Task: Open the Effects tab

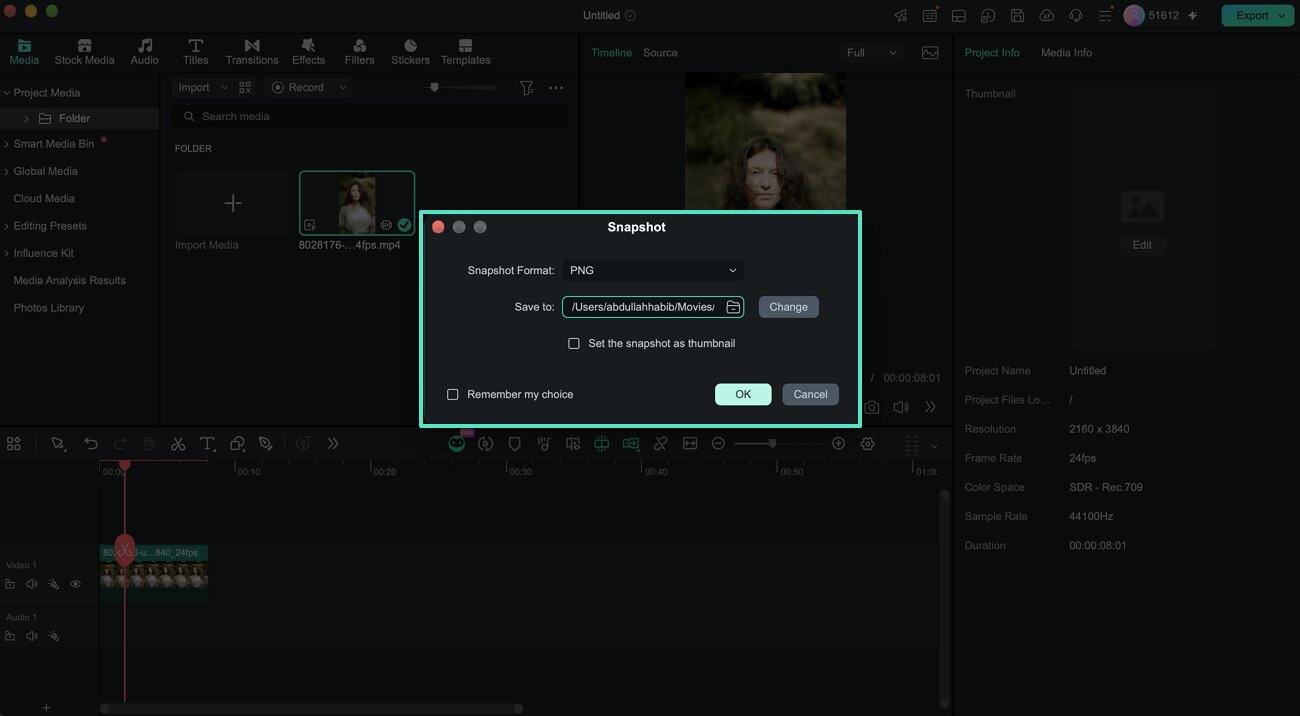Action: [x=308, y=52]
